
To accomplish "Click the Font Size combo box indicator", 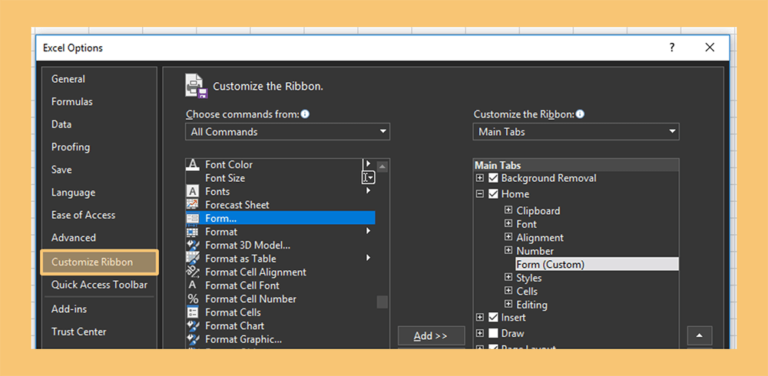I will click(x=368, y=178).
